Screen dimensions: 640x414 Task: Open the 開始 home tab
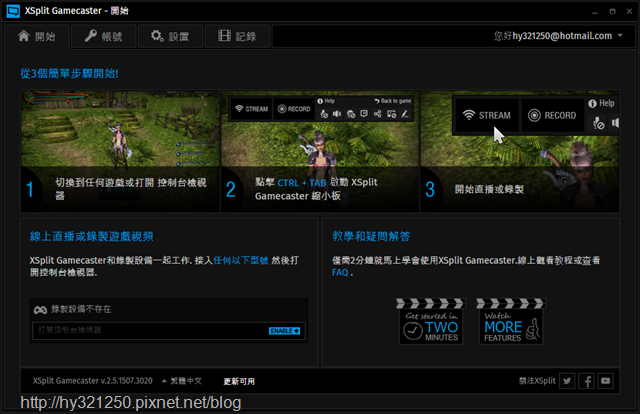click(37, 36)
